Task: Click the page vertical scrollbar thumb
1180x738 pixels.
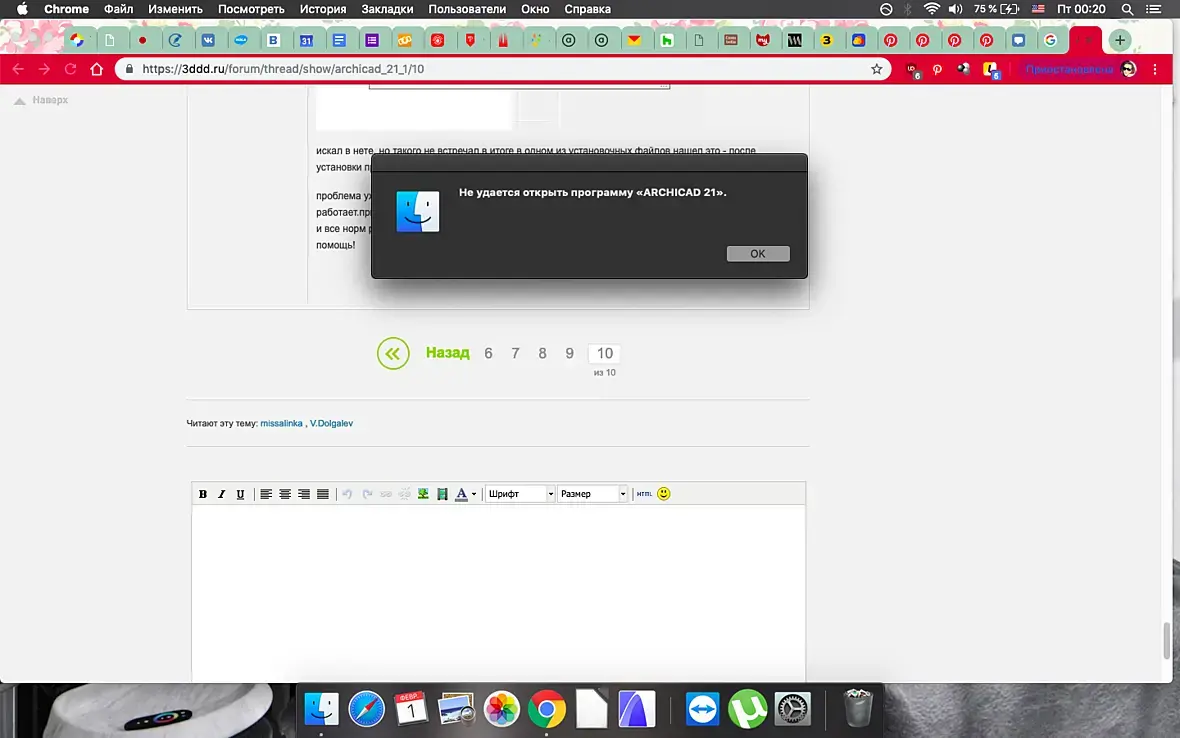Action: coord(1166,640)
